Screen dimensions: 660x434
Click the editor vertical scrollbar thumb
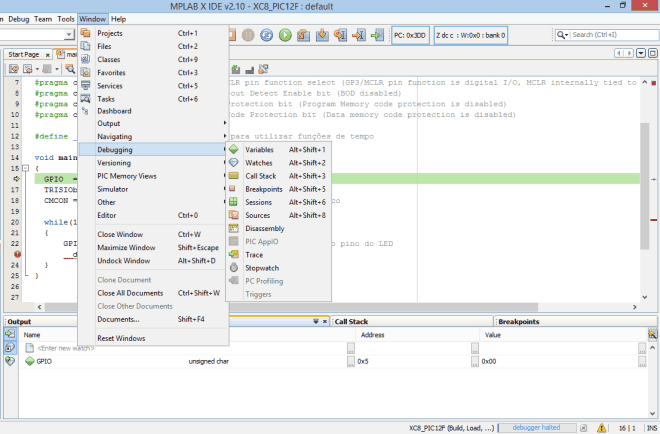click(644, 186)
